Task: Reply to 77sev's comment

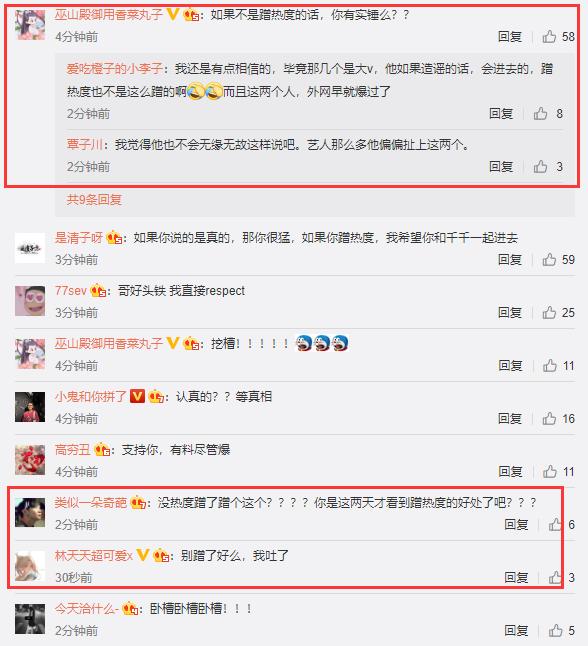Action: click(510, 313)
